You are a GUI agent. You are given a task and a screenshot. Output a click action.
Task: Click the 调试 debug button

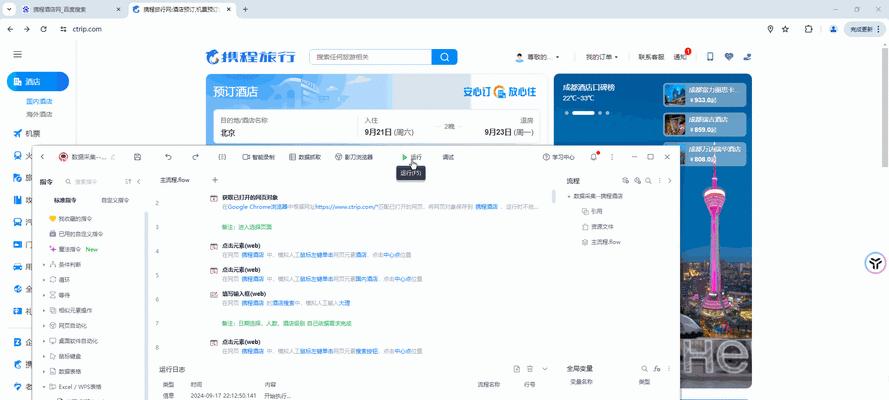point(448,157)
